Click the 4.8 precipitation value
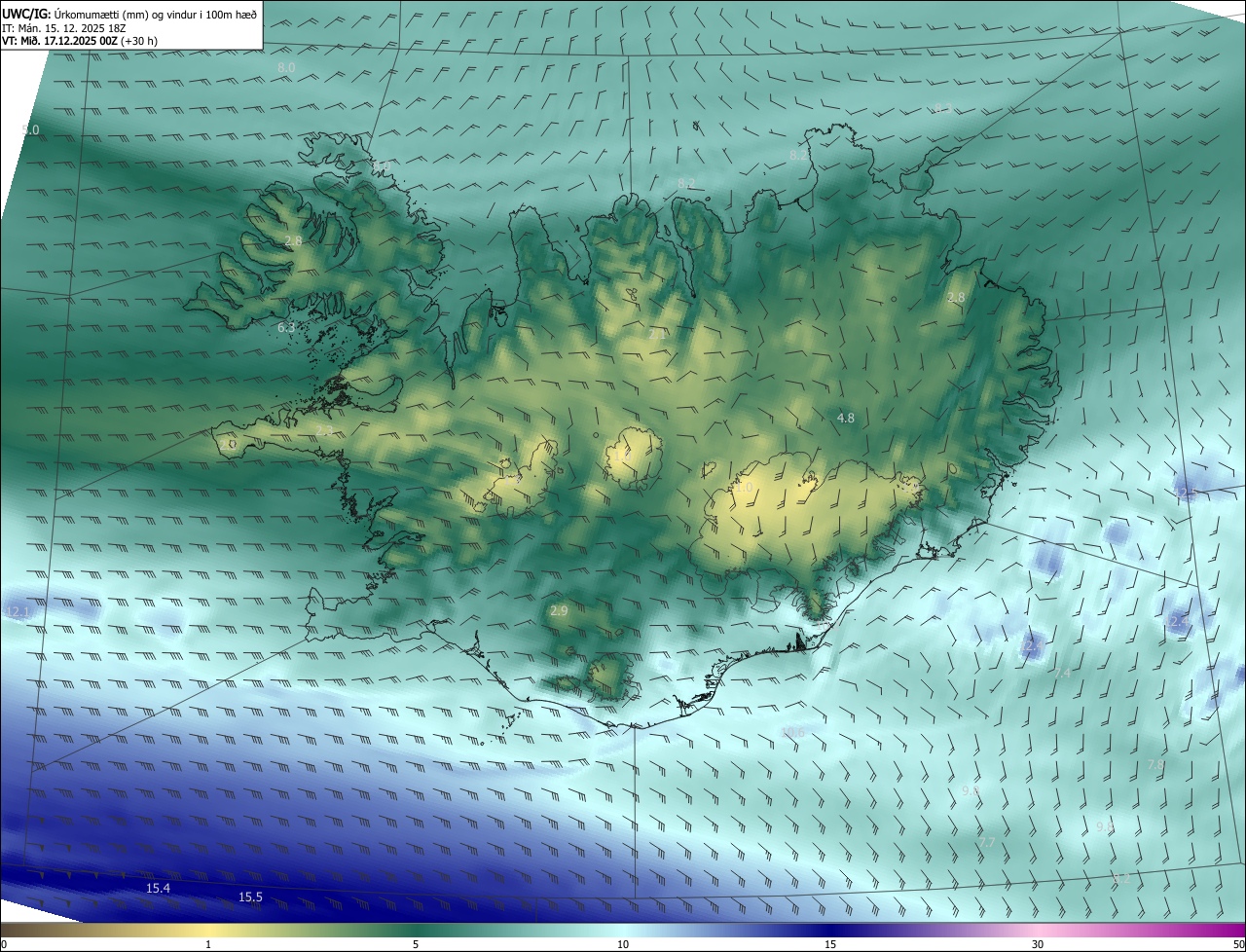The height and width of the screenshot is (952, 1246). (x=846, y=418)
